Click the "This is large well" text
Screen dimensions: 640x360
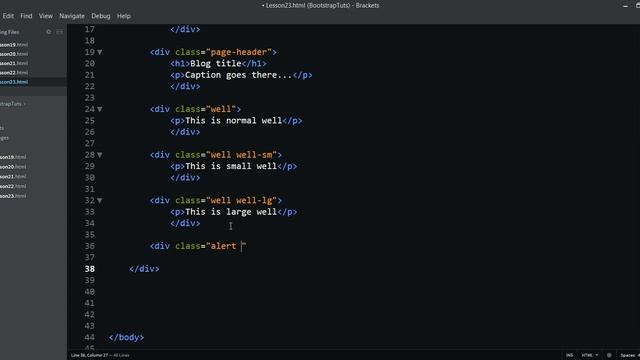[231, 212]
